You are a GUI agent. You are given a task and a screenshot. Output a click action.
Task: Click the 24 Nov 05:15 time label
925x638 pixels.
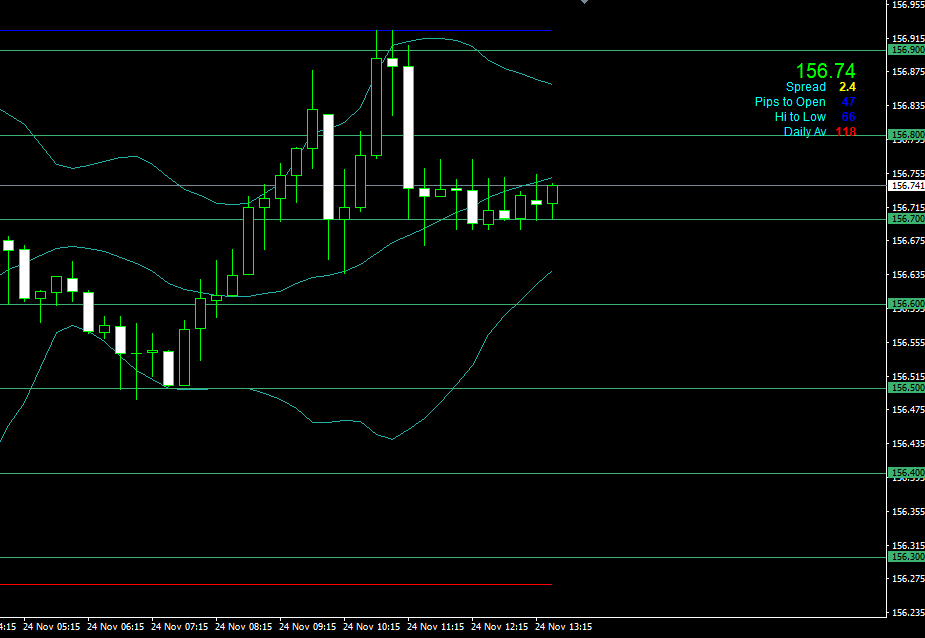point(54,627)
